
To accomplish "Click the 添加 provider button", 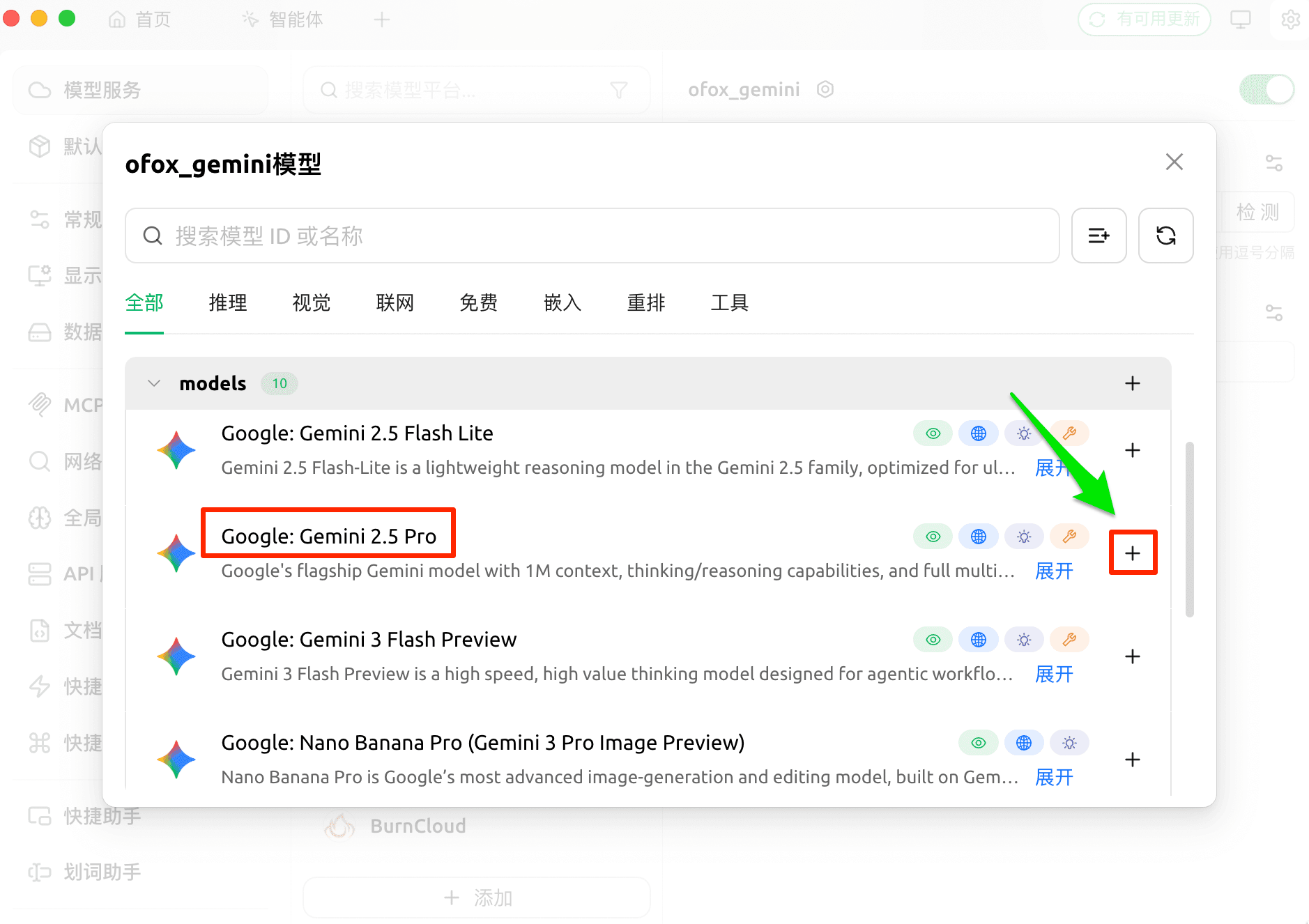I will pyautogui.click(x=477, y=898).
